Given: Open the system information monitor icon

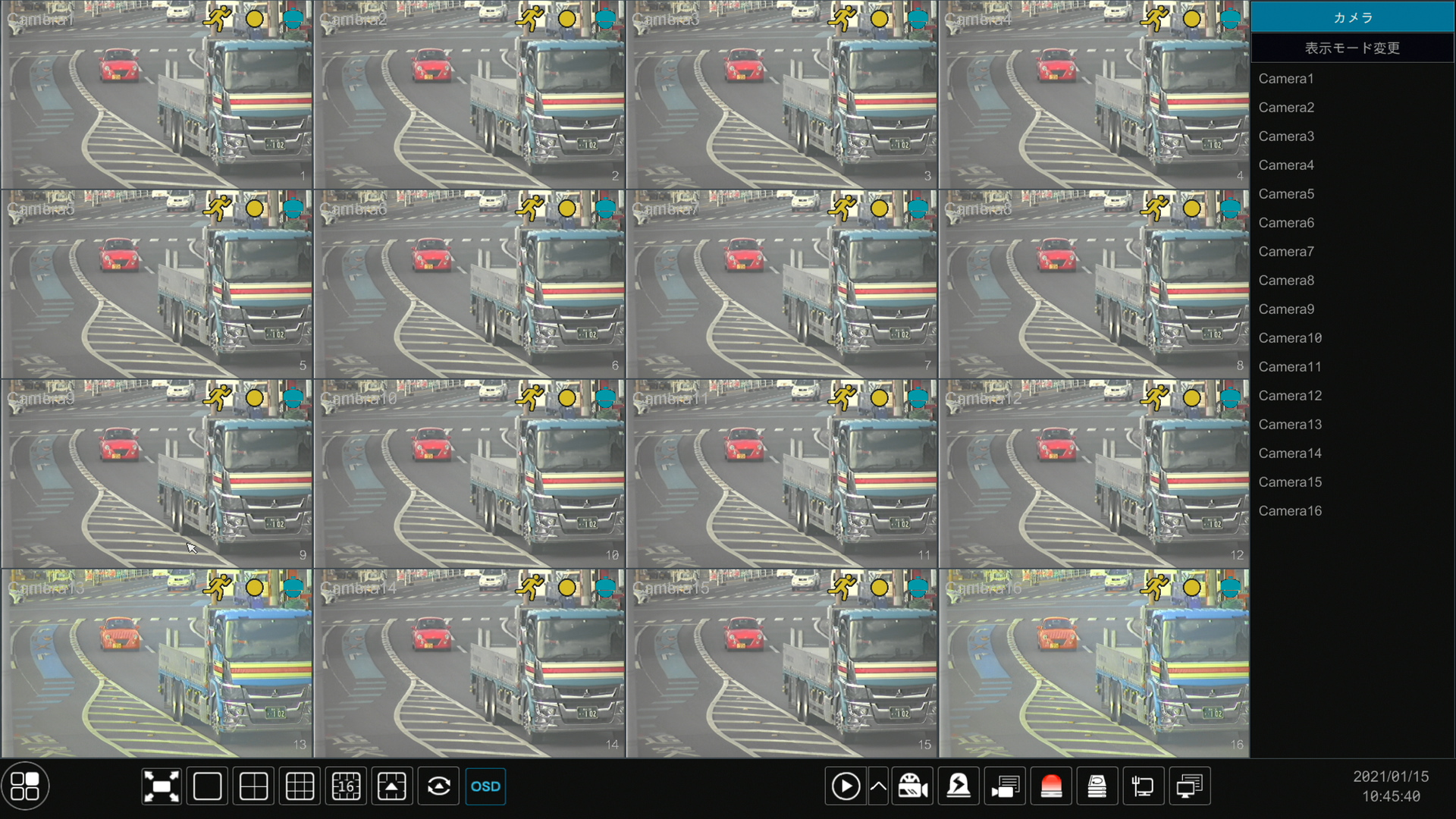Looking at the screenshot, I should click(1190, 786).
